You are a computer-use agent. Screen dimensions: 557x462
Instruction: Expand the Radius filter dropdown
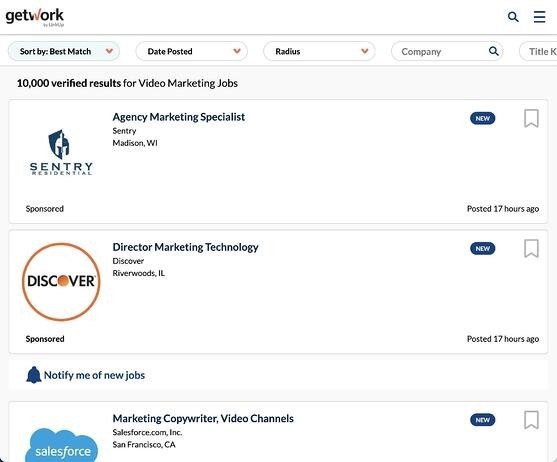coord(319,51)
